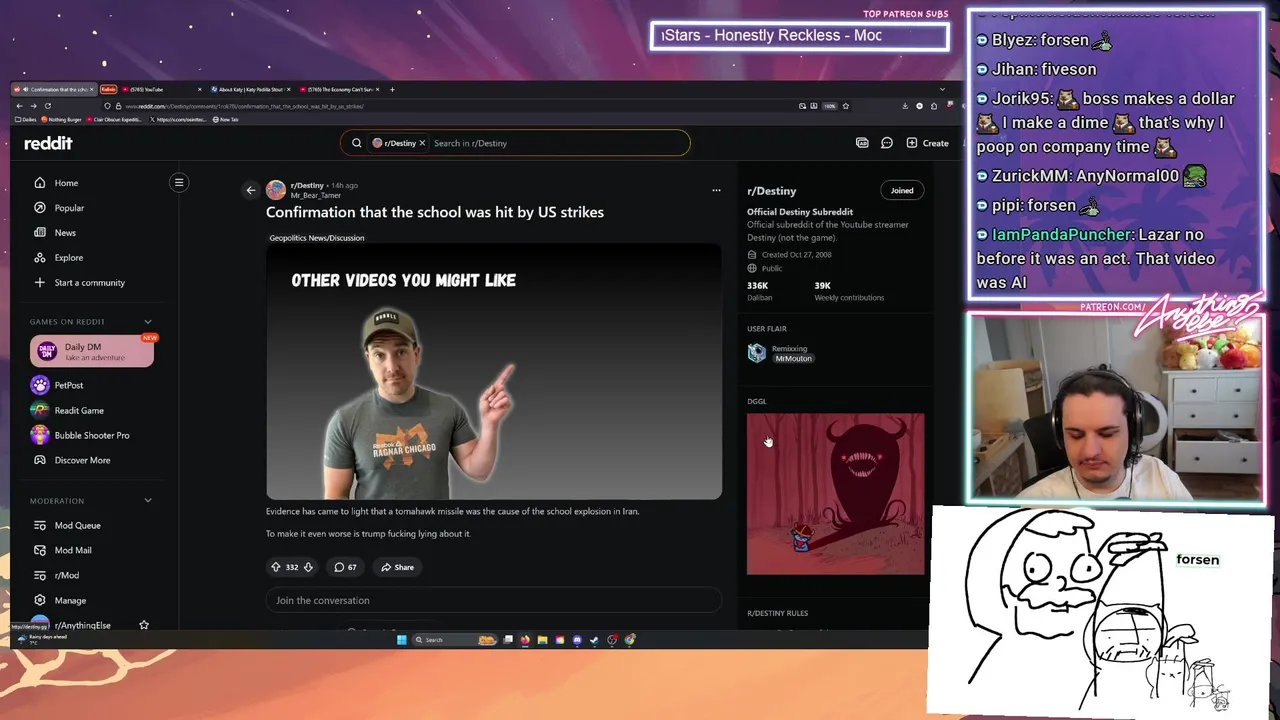Open browser tab list dropdown
This screenshot has width=1280, height=720.
pyautogui.click(x=941, y=89)
